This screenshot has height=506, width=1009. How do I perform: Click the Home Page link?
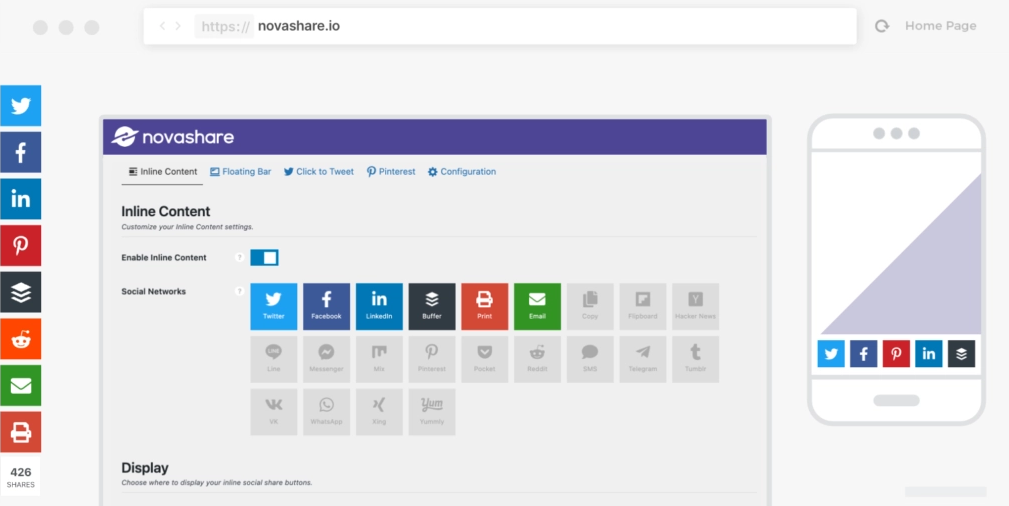(941, 26)
